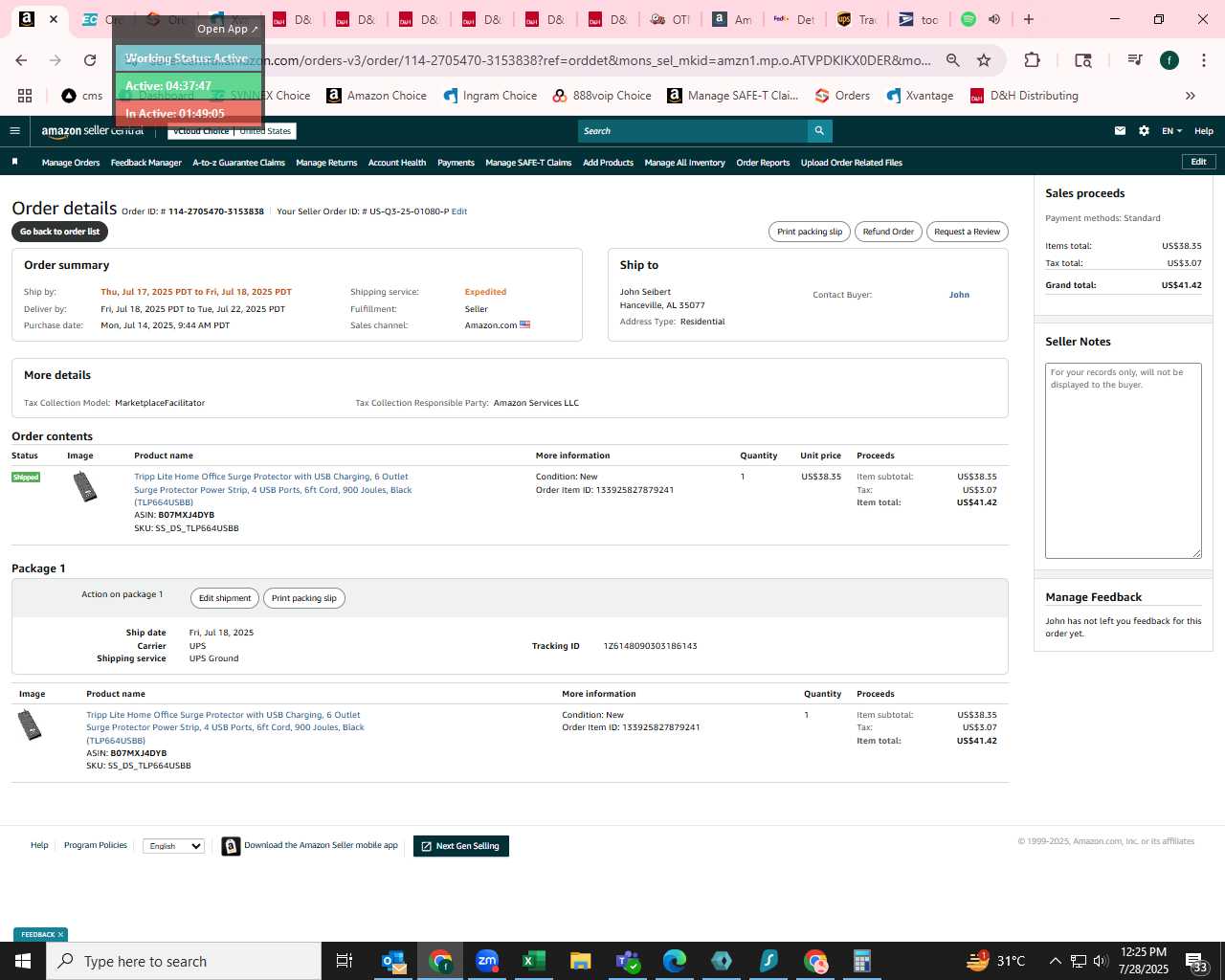The height and width of the screenshot is (980, 1225).
Task: Click the product thumbnail in Package 1
Action: [x=31, y=724]
